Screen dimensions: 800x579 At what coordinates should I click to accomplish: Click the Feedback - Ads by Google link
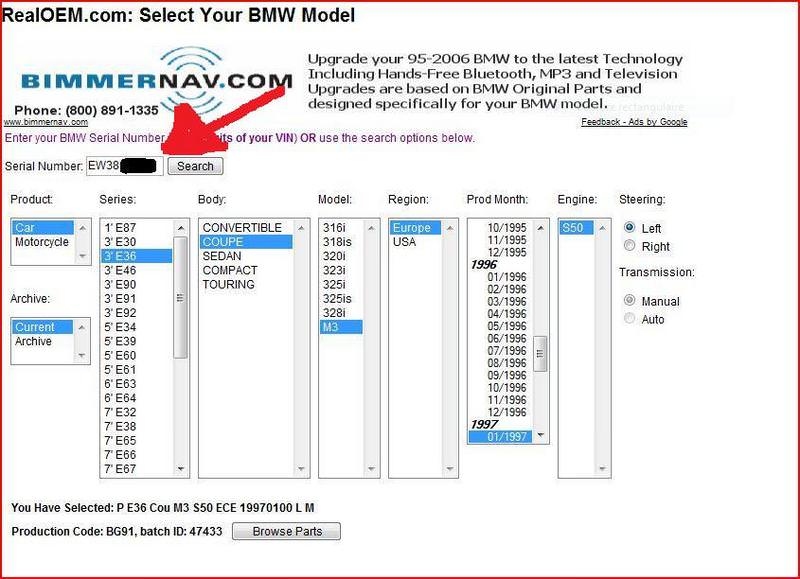point(634,122)
